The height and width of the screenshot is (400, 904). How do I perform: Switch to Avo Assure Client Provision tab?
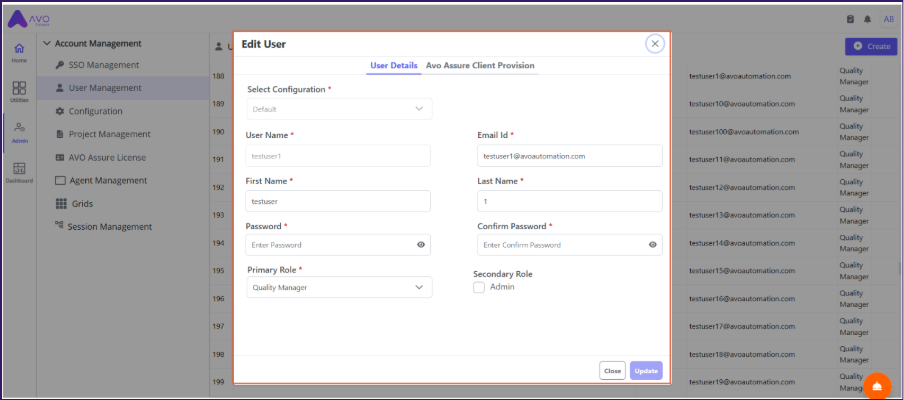[x=479, y=66]
